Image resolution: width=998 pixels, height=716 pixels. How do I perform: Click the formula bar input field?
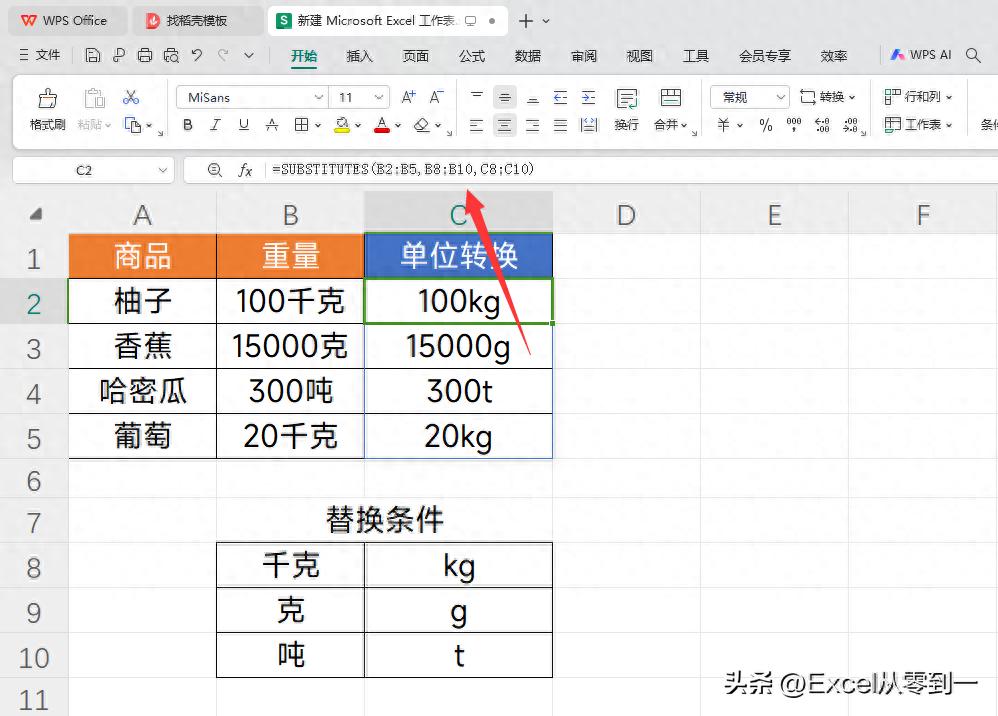click(x=630, y=170)
